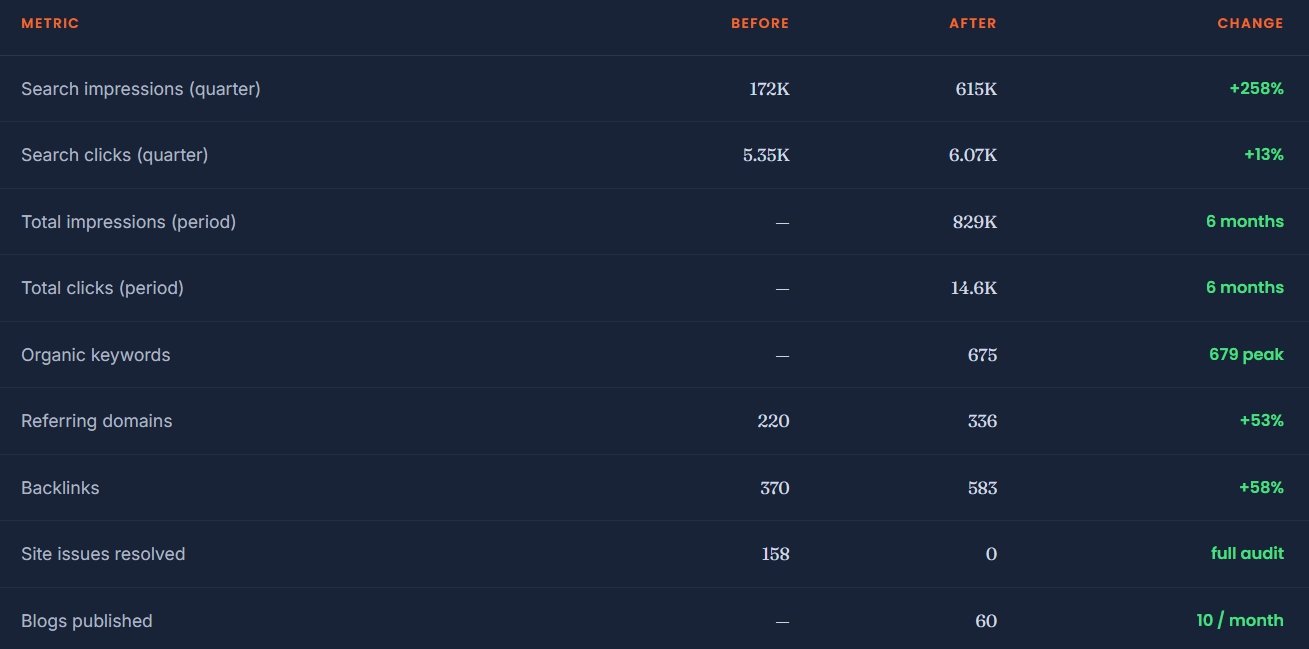Screen dimensions: 1309x649
Task: Click the 14.6K total clicks value
Action: pyautogui.click(x=973, y=288)
